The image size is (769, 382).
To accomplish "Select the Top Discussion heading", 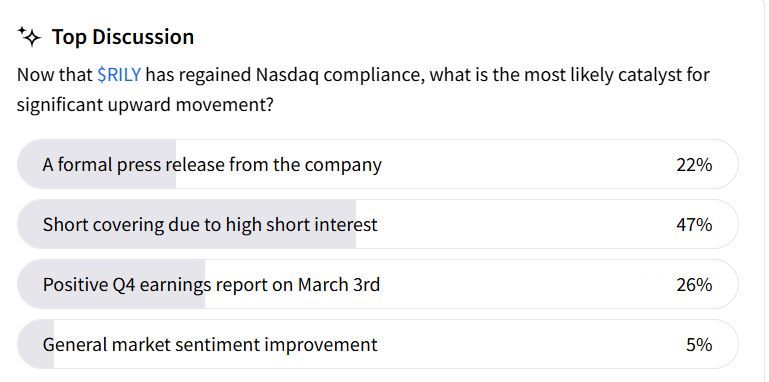I will [x=123, y=37].
